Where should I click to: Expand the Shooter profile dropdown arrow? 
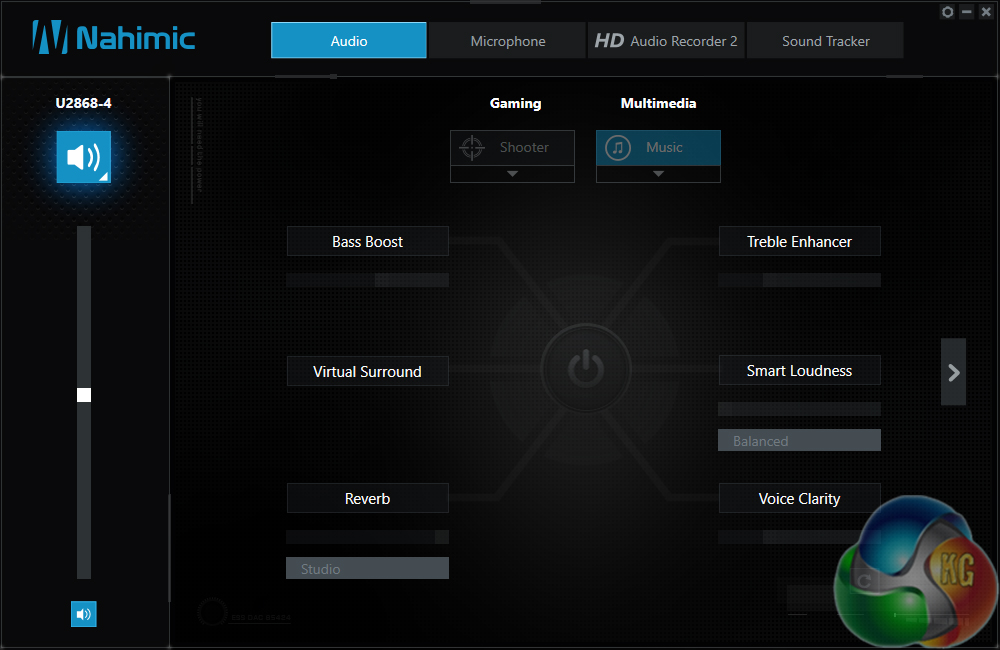[x=512, y=174]
